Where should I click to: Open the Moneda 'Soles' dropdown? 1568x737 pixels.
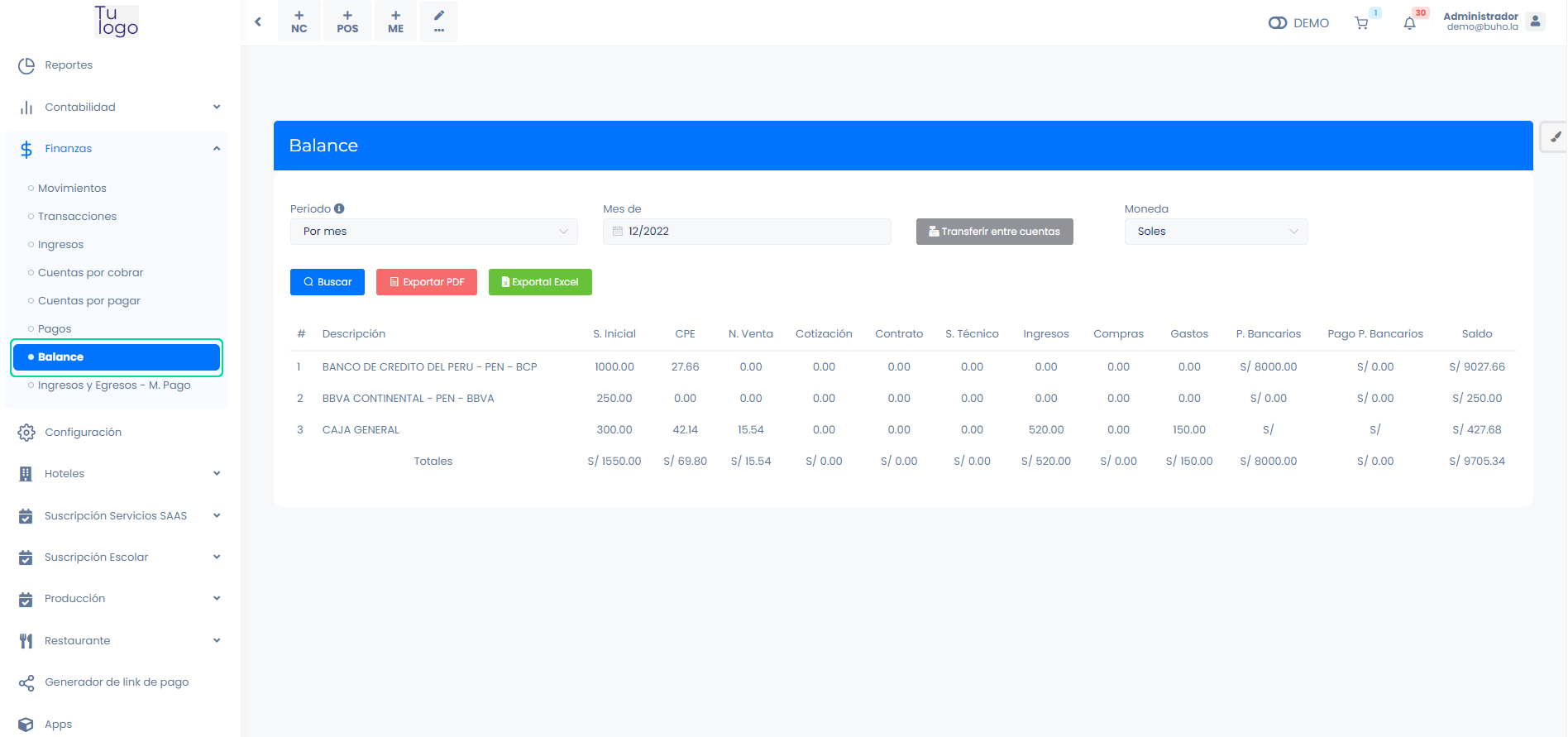1216,232
